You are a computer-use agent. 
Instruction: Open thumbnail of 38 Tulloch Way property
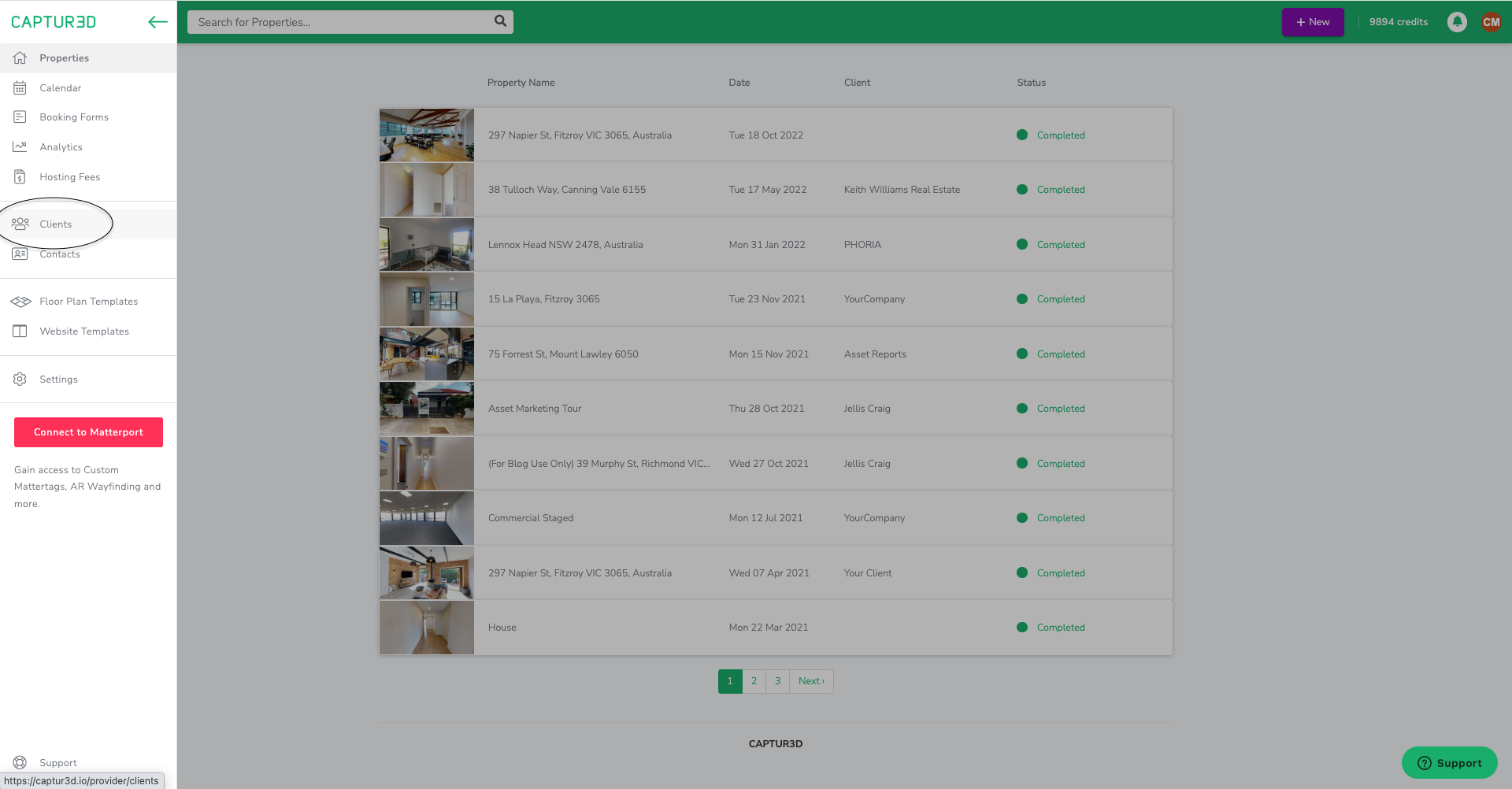click(x=427, y=190)
